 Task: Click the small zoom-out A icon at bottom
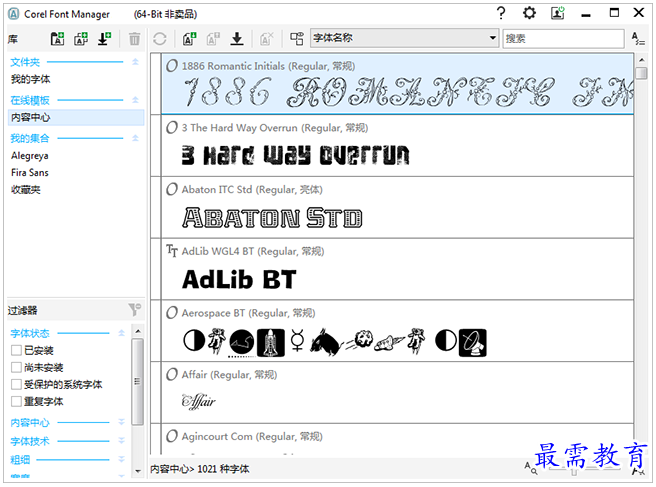click(x=531, y=468)
